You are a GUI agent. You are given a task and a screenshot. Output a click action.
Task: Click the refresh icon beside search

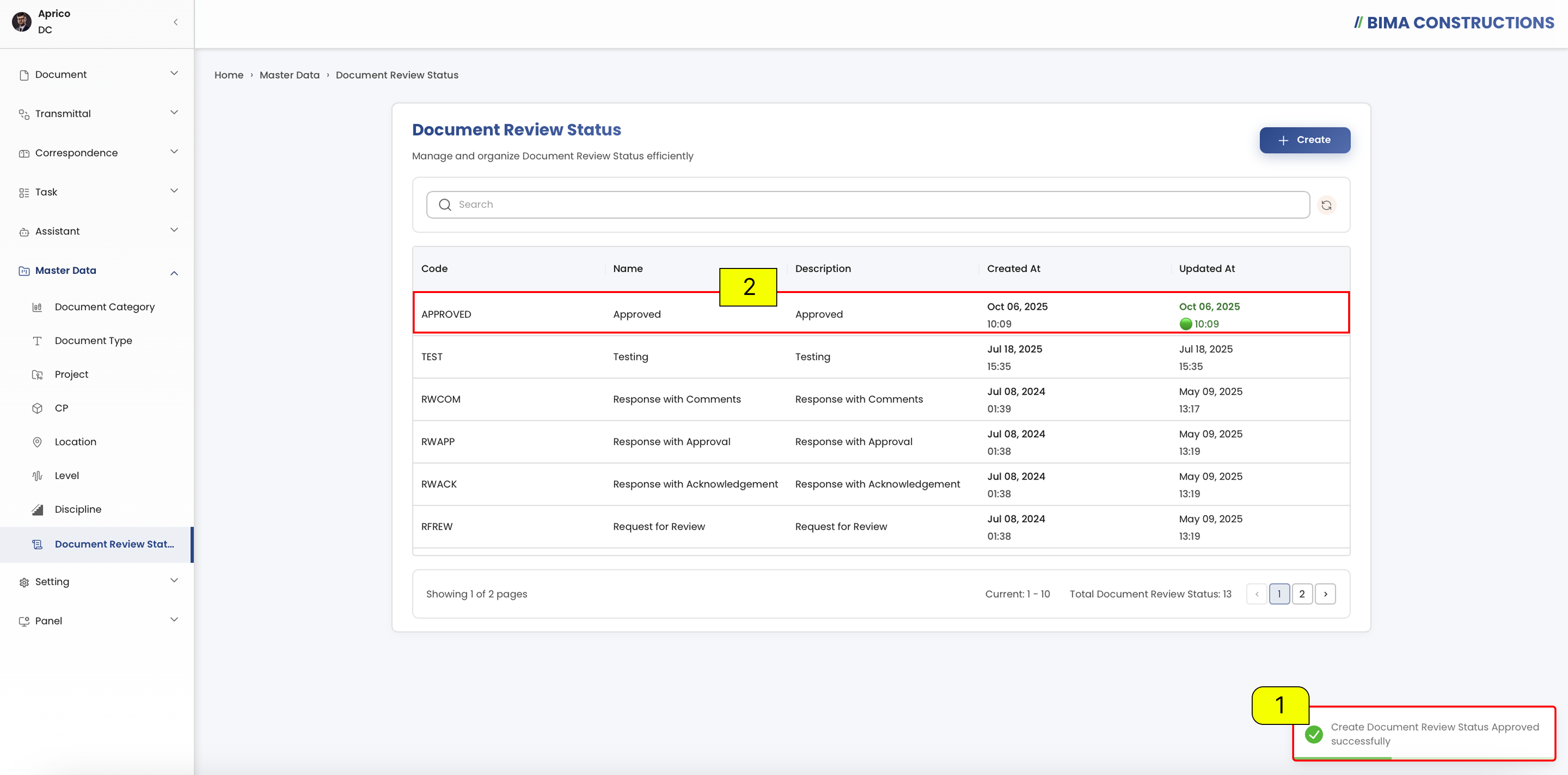[x=1326, y=205]
